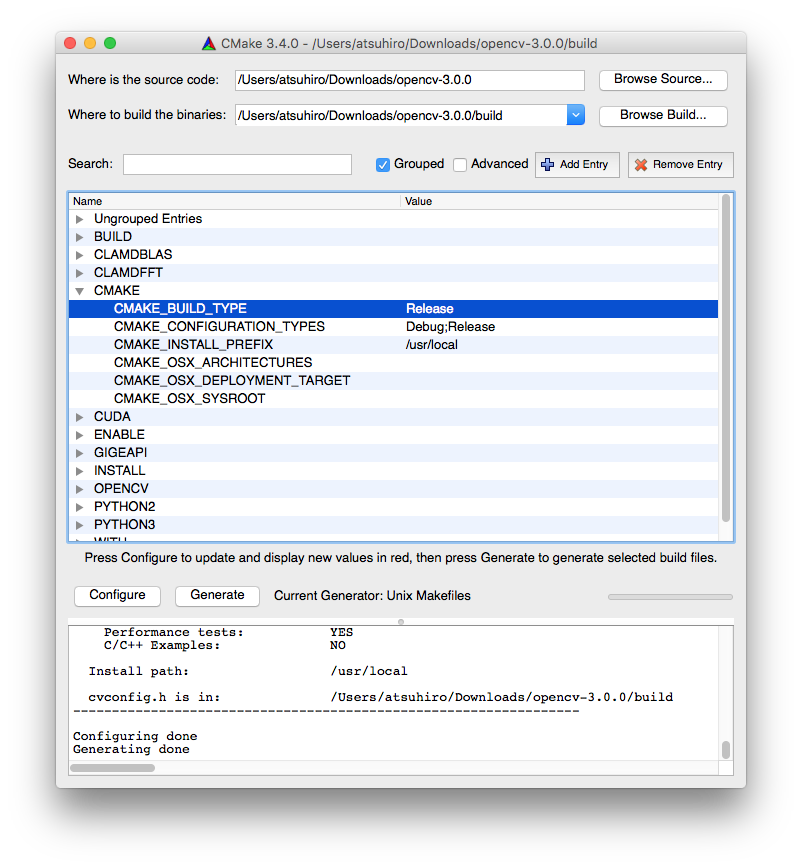Screen dimensions: 802x868
Task: Click the output log vertical scrollbar
Action: point(726,750)
